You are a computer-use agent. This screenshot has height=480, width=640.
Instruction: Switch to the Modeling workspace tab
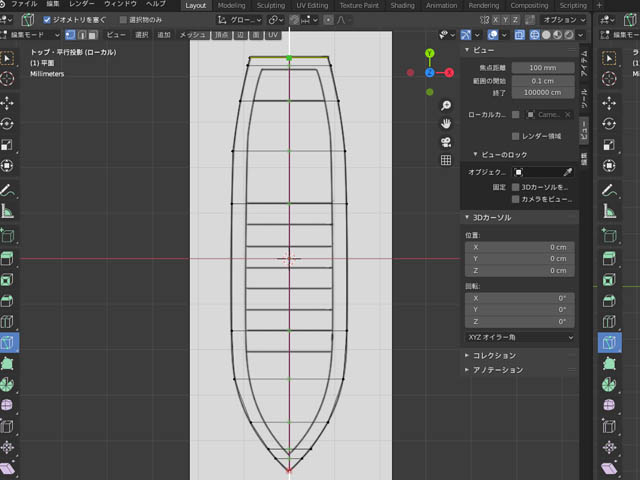coord(231,5)
